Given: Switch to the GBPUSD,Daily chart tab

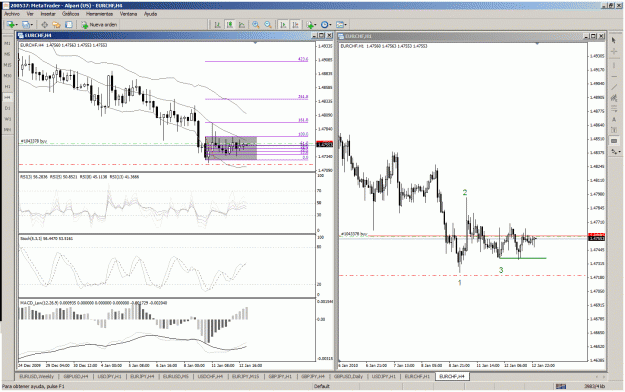Looking at the screenshot, I should click(348, 376).
